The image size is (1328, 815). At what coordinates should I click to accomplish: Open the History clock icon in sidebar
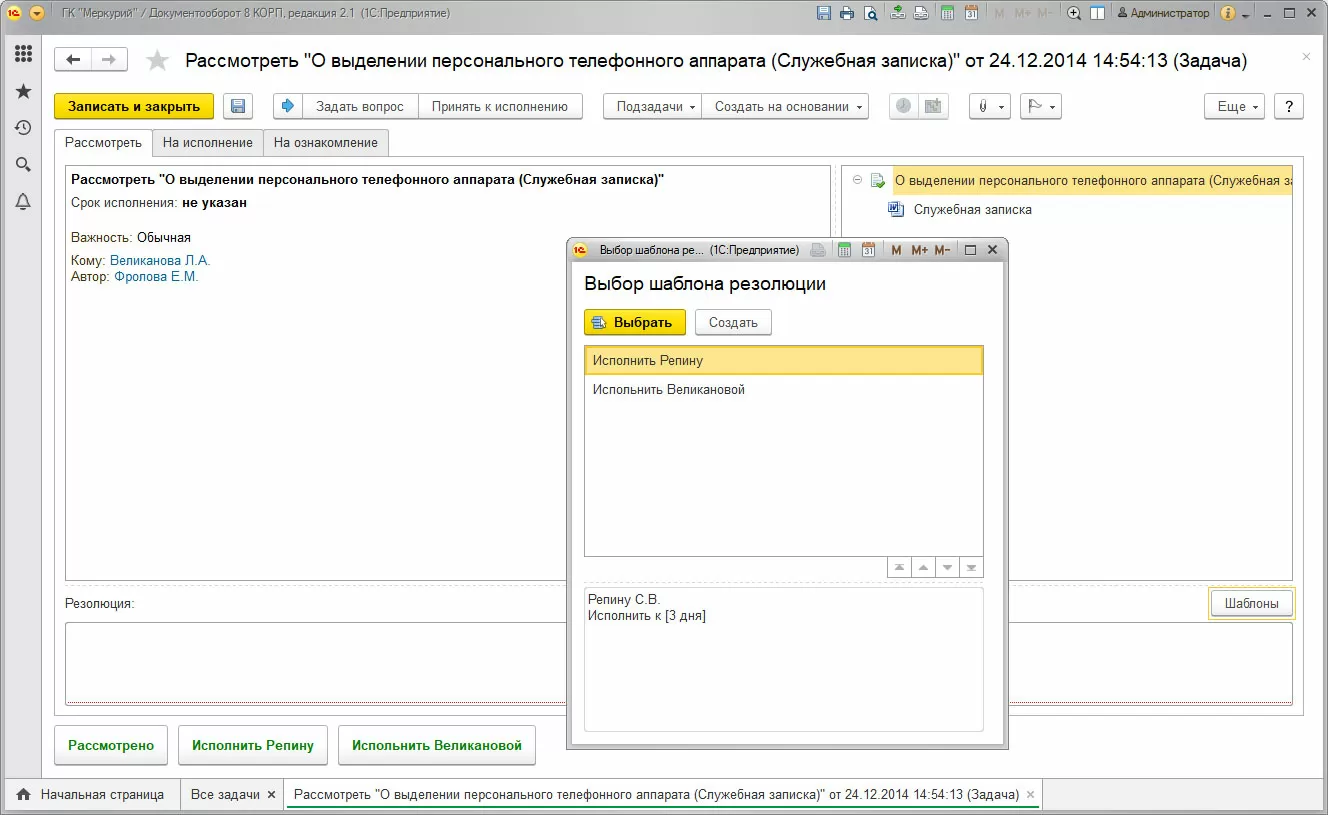point(23,128)
